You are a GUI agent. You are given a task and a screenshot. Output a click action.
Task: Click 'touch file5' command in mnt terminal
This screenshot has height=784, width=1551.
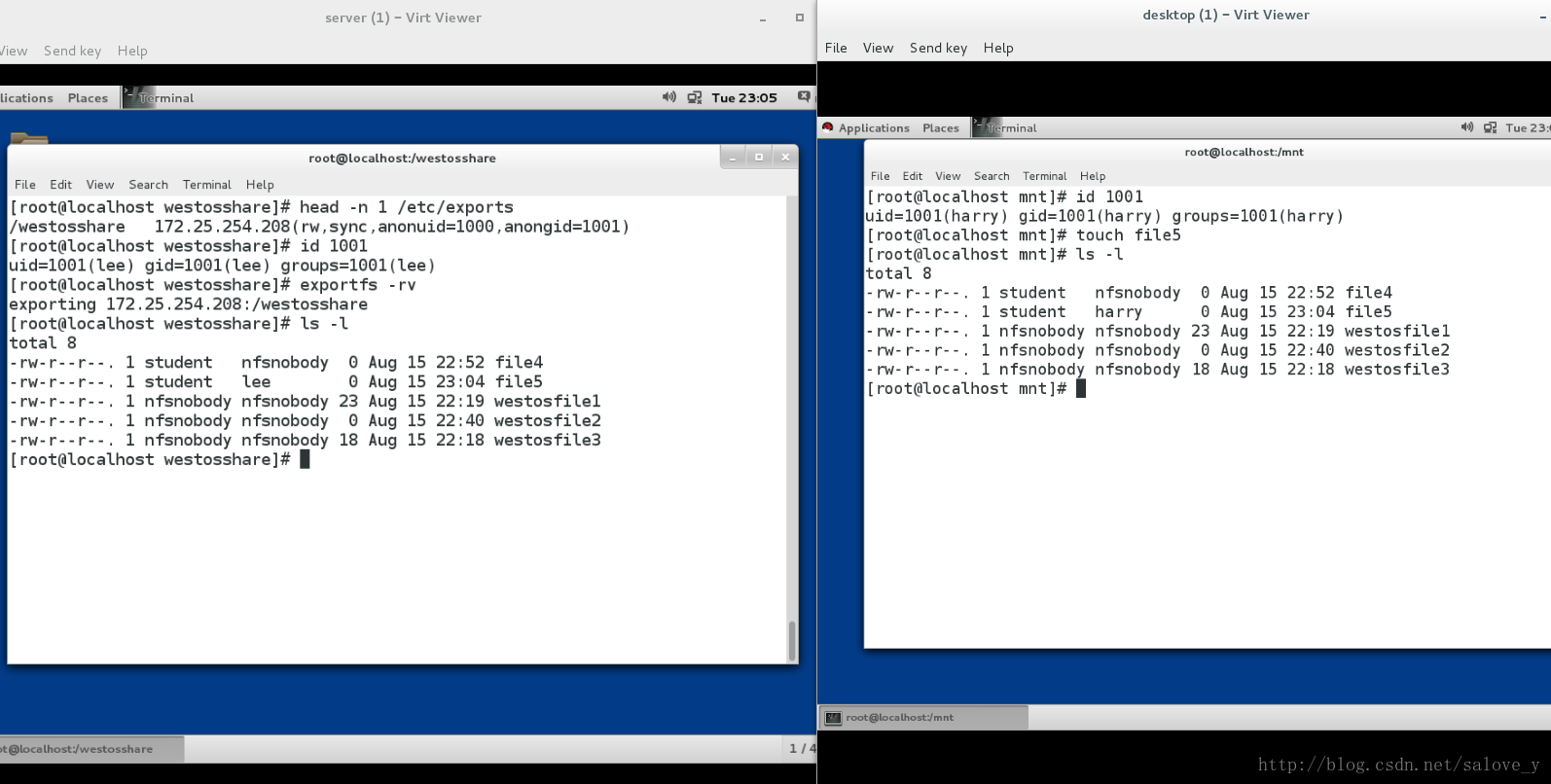click(1129, 234)
